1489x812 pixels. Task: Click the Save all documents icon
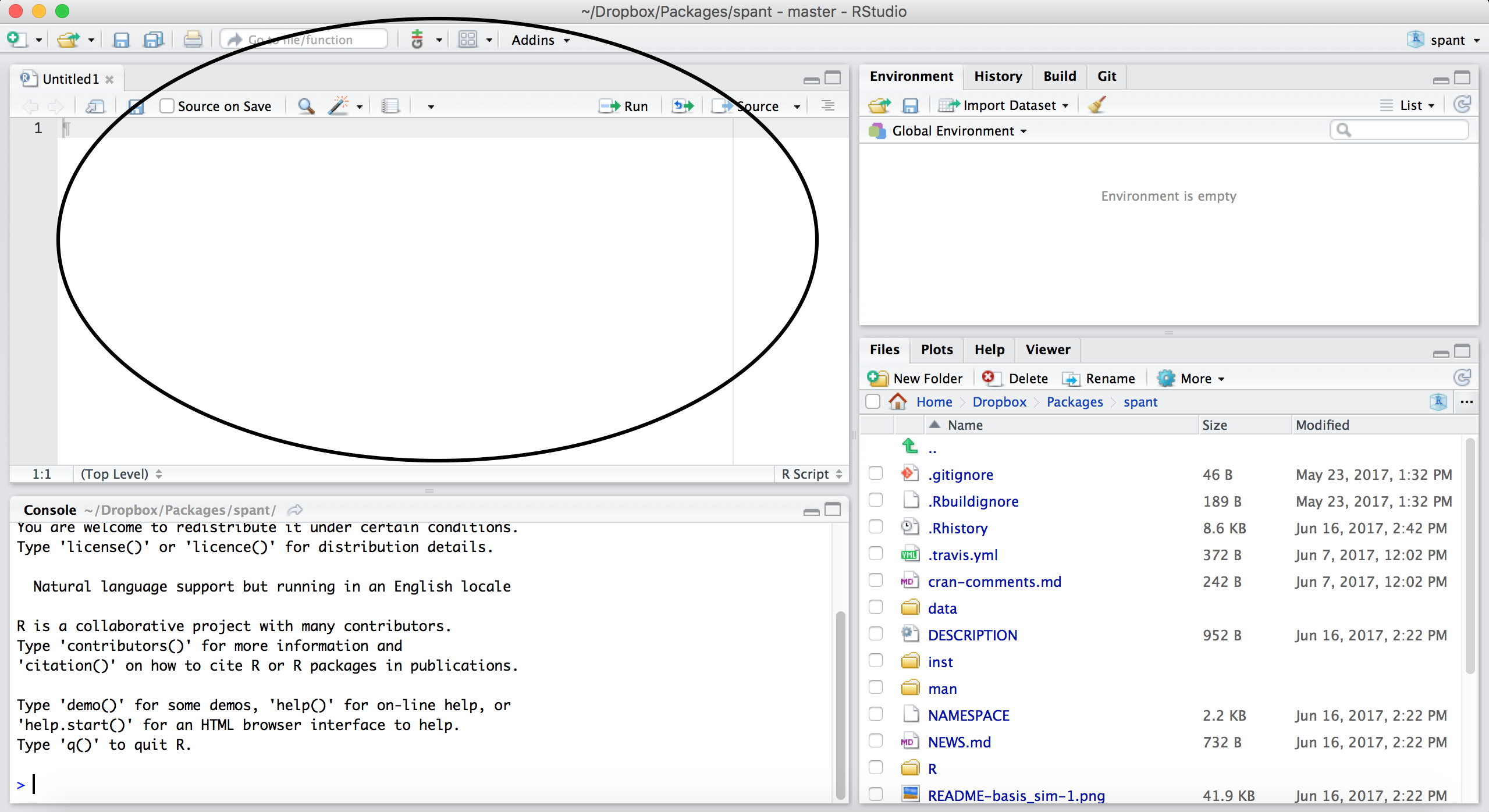point(154,40)
